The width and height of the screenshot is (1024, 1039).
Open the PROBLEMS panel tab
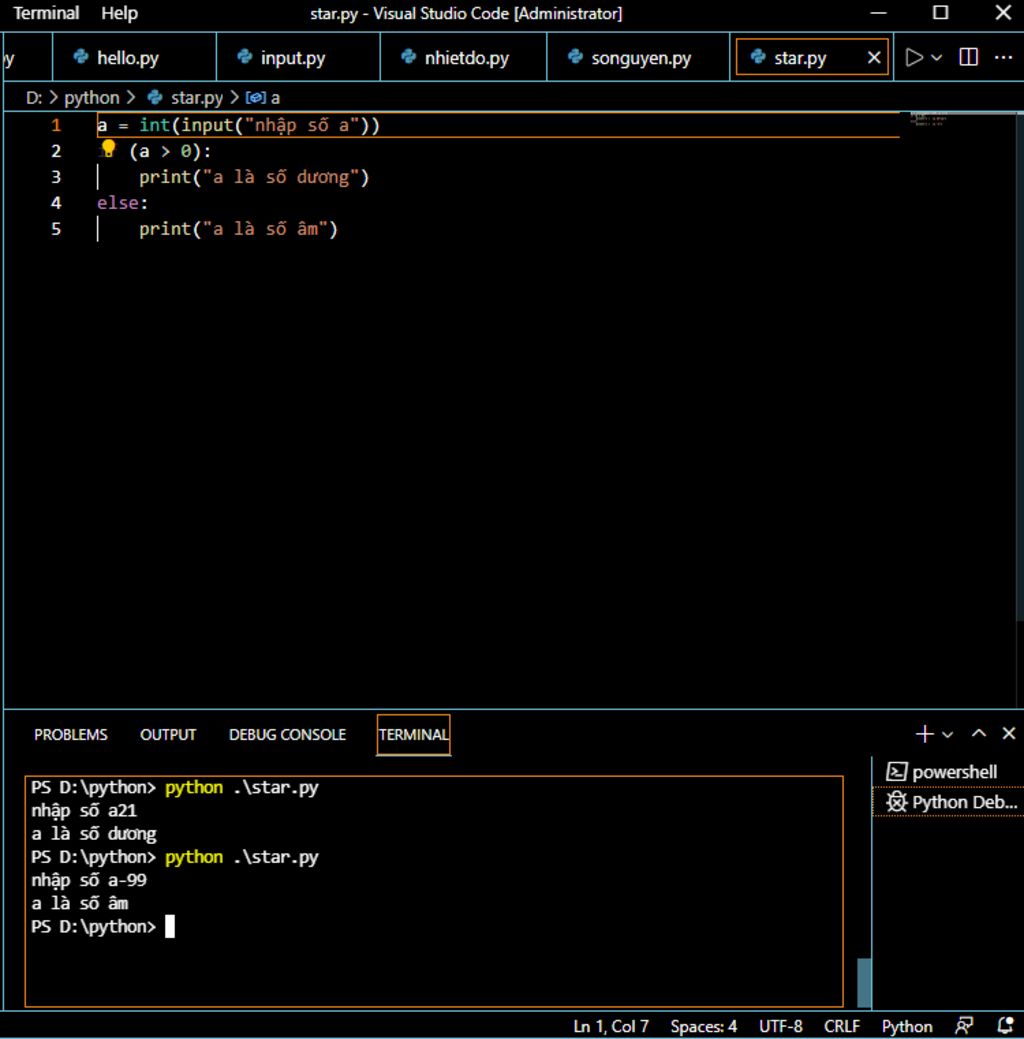tap(70, 735)
